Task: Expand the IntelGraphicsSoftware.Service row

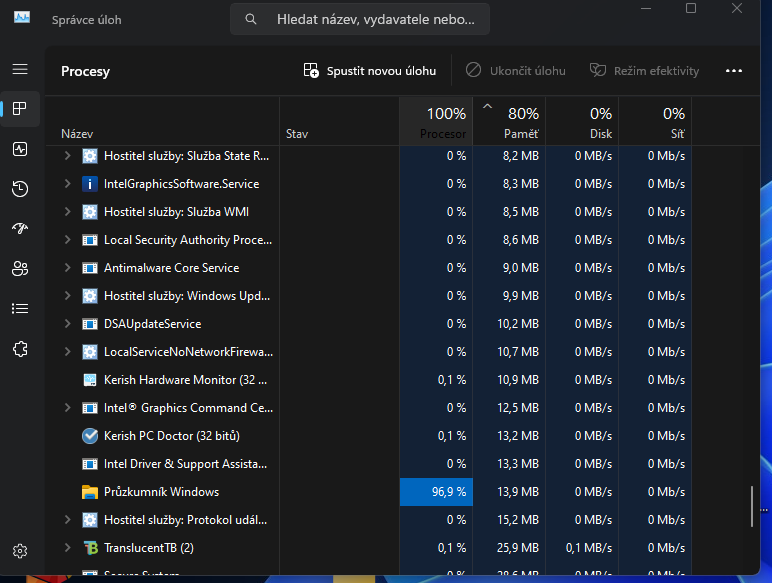Action: click(67, 184)
